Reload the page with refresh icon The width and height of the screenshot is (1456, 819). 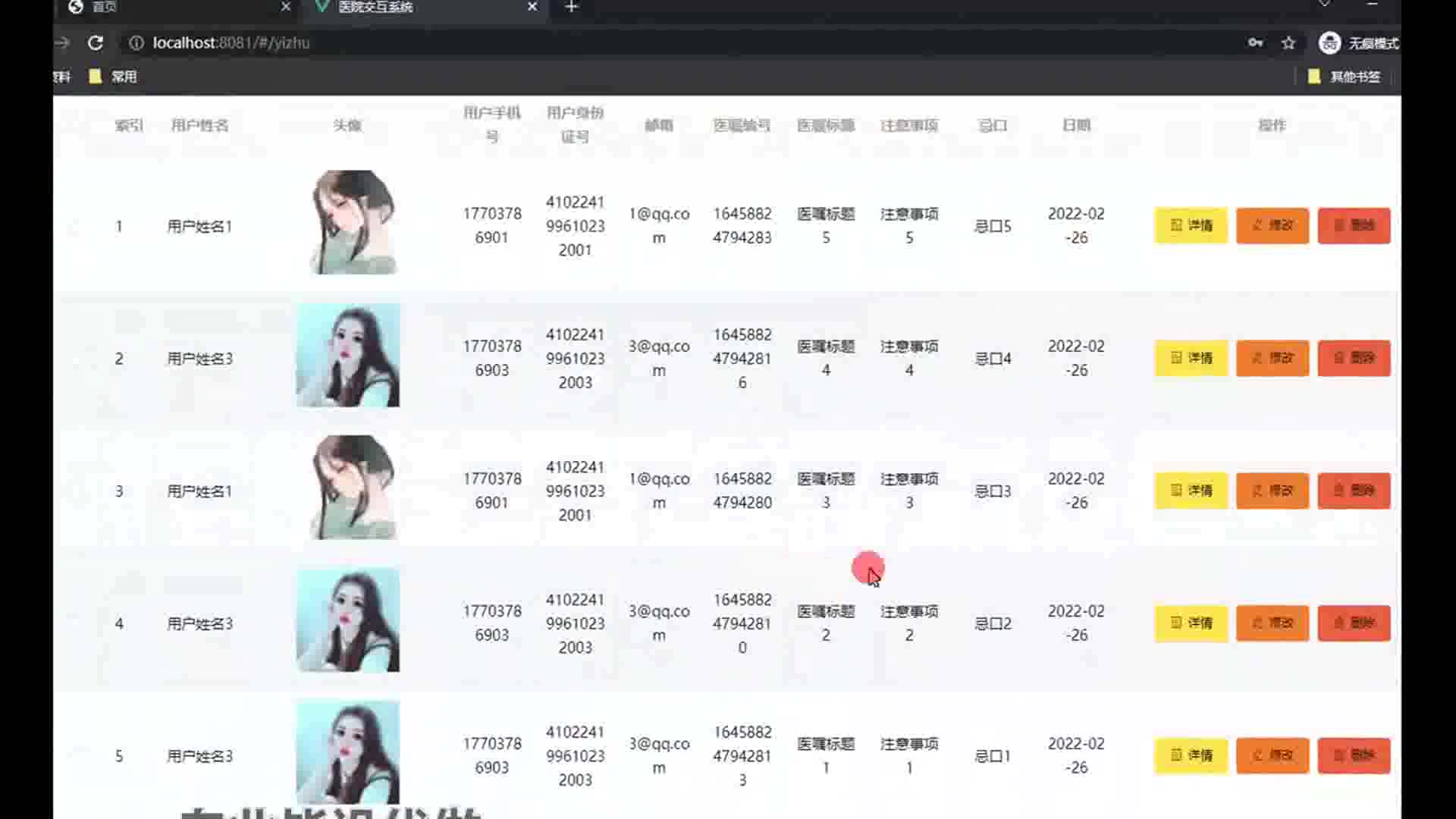pyautogui.click(x=96, y=43)
